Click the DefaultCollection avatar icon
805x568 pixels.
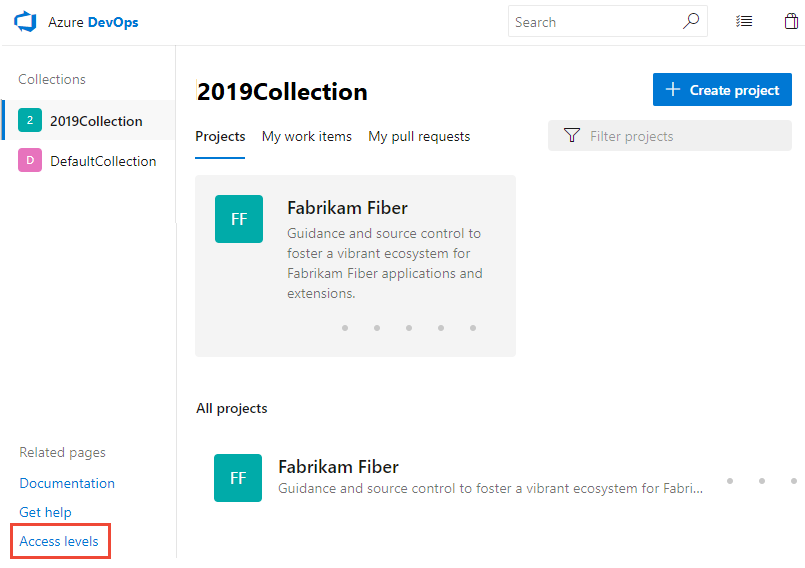[x=30, y=161]
